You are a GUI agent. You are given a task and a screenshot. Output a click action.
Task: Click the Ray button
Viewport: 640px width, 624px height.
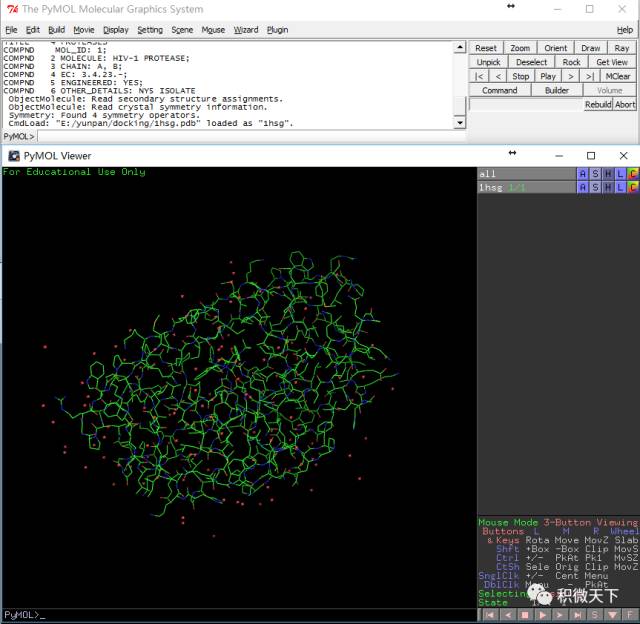(x=622, y=48)
